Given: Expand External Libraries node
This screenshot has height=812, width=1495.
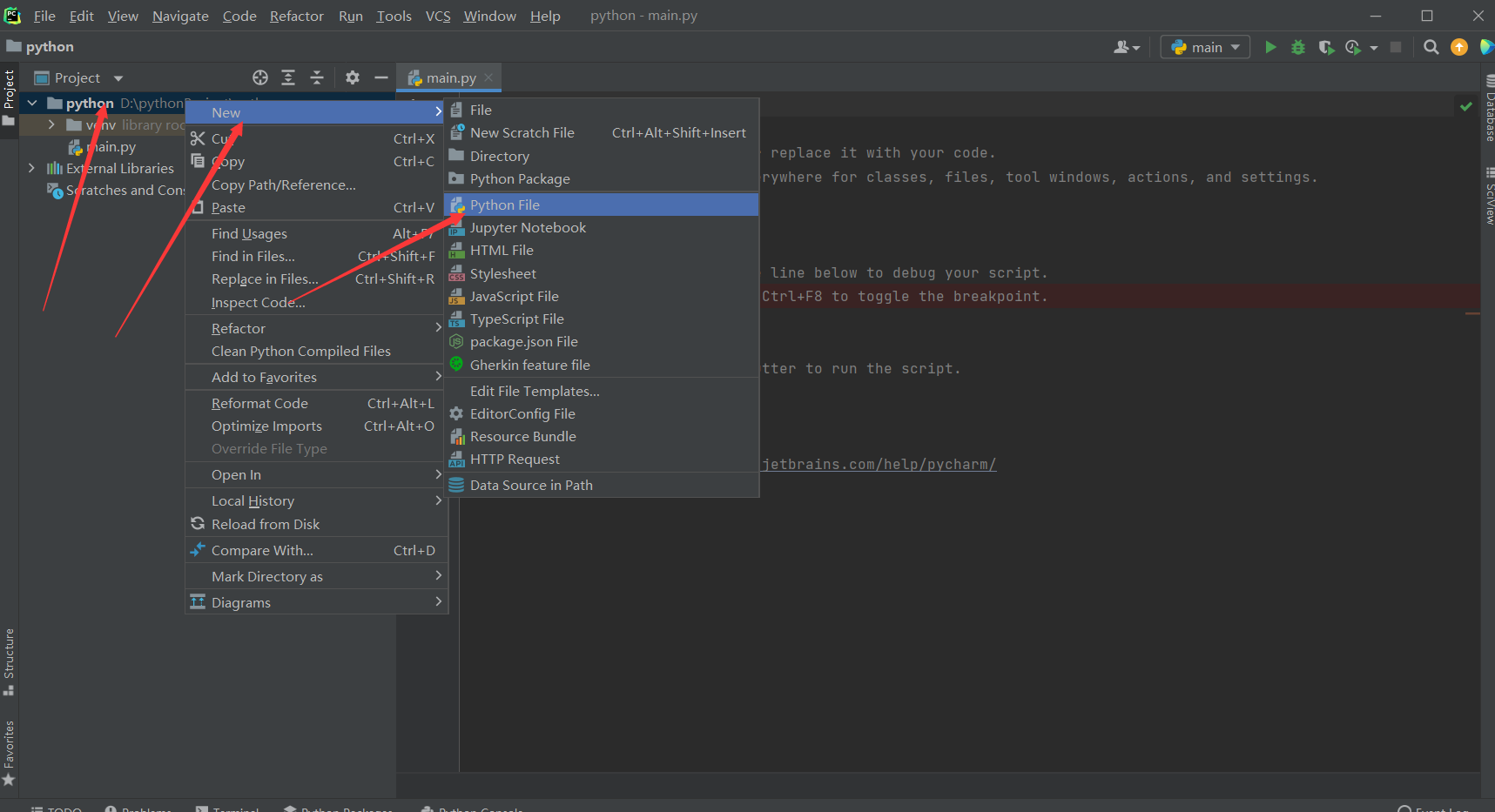Looking at the screenshot, I should (32, 168).
